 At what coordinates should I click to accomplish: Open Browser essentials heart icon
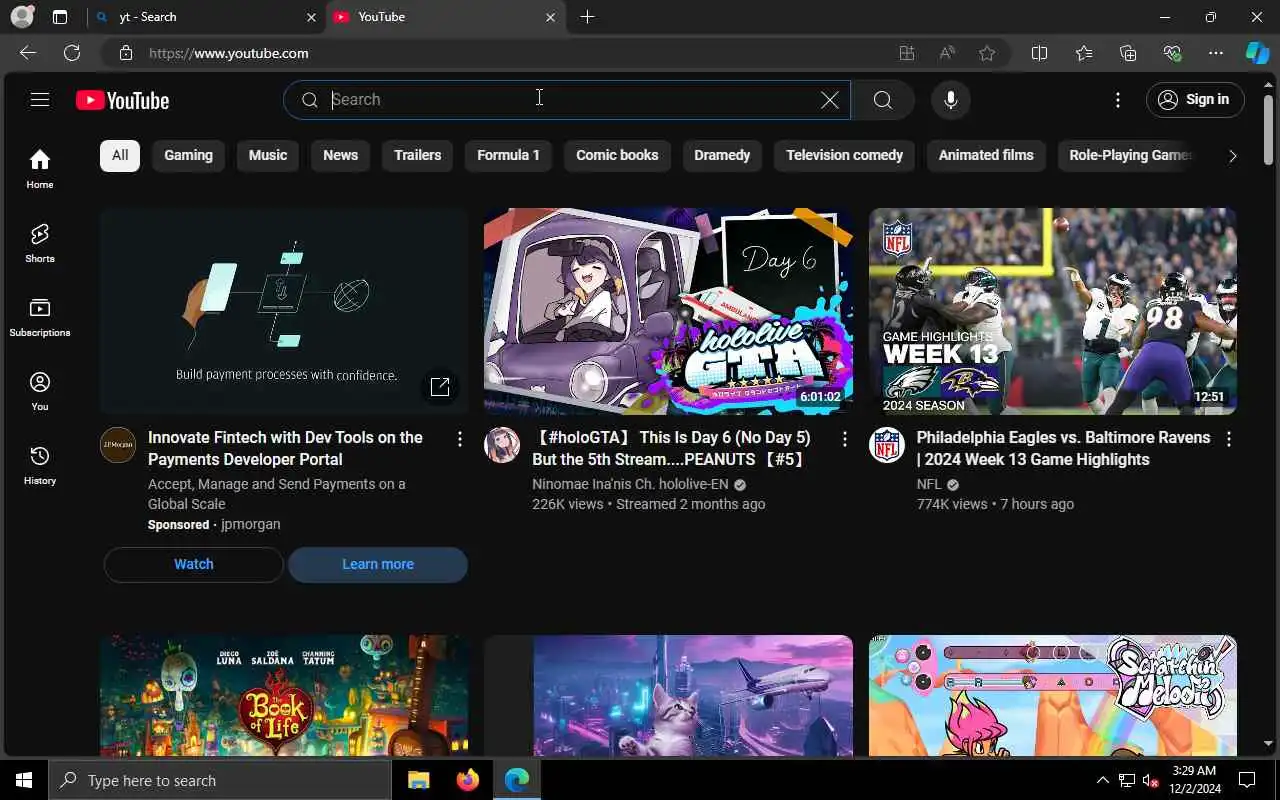click(x=1172, y=53)
